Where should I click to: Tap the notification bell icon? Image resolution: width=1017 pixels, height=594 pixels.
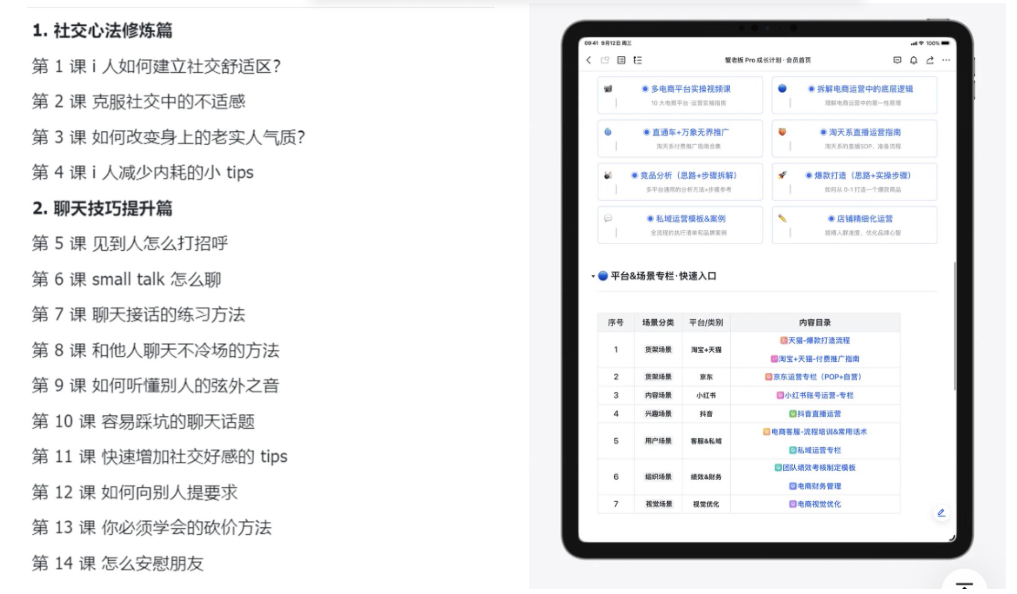(x=914, y=60)
